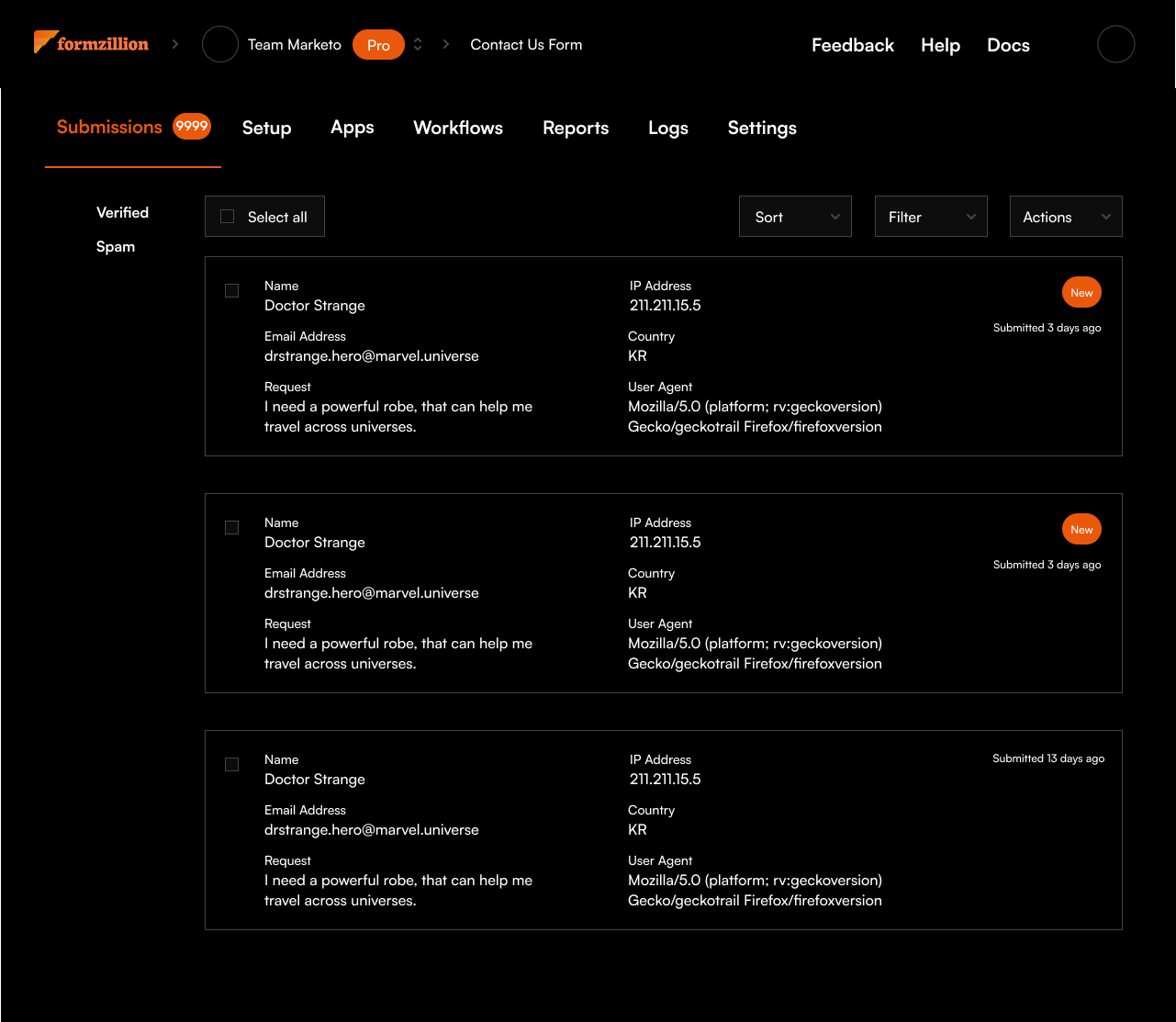Open the Docs link
Viewport: 1176px width, 1022px height.
click(x=1008, y=45)
